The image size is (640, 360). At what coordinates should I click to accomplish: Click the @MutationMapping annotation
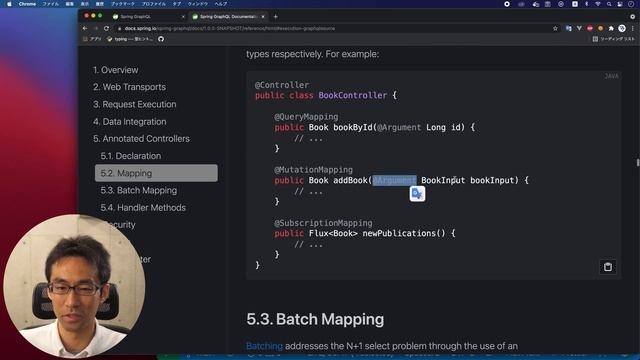(x=313, y=169)
